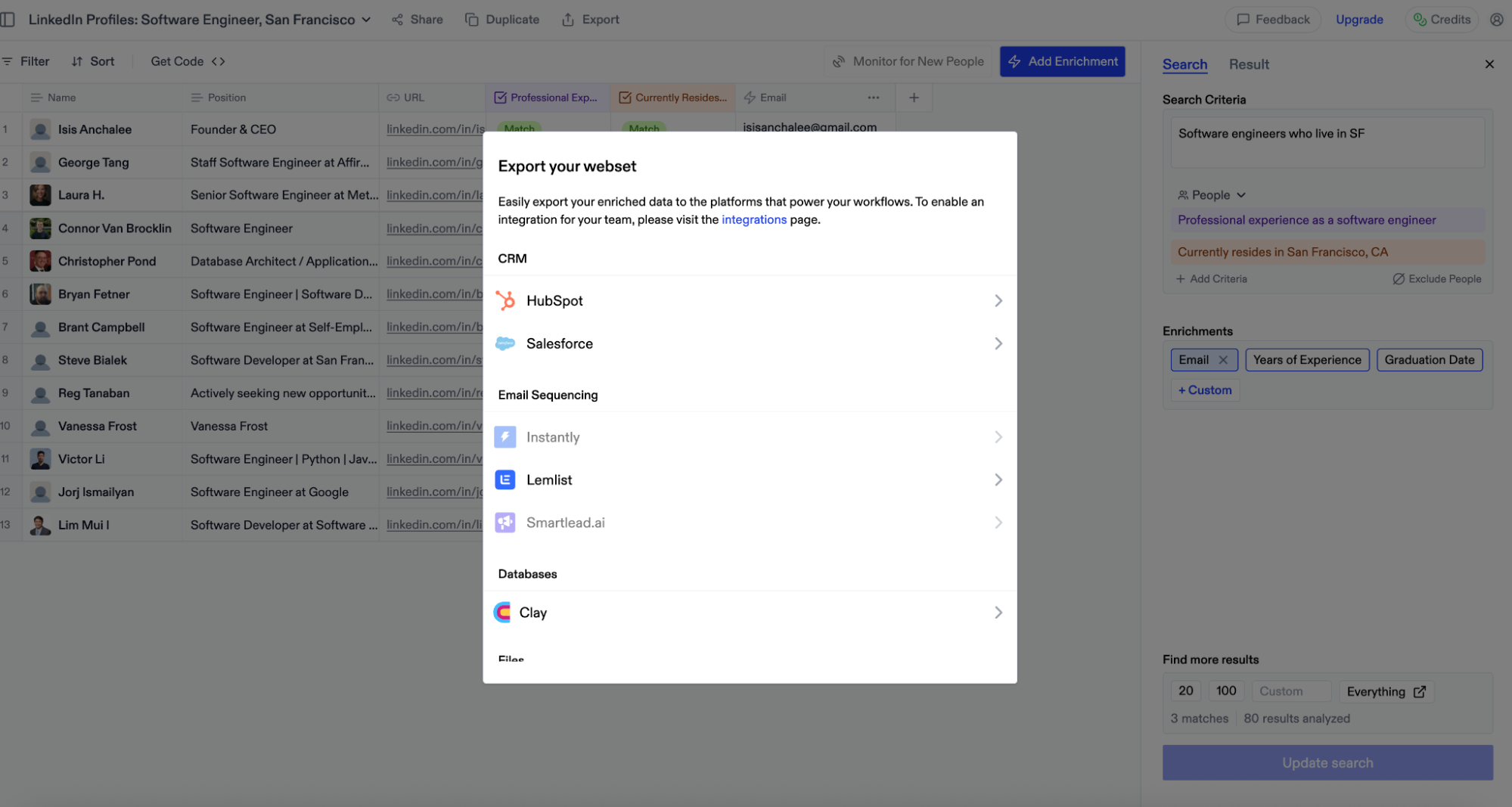Edit the search criteria text box

click(x=1327, y=142)
